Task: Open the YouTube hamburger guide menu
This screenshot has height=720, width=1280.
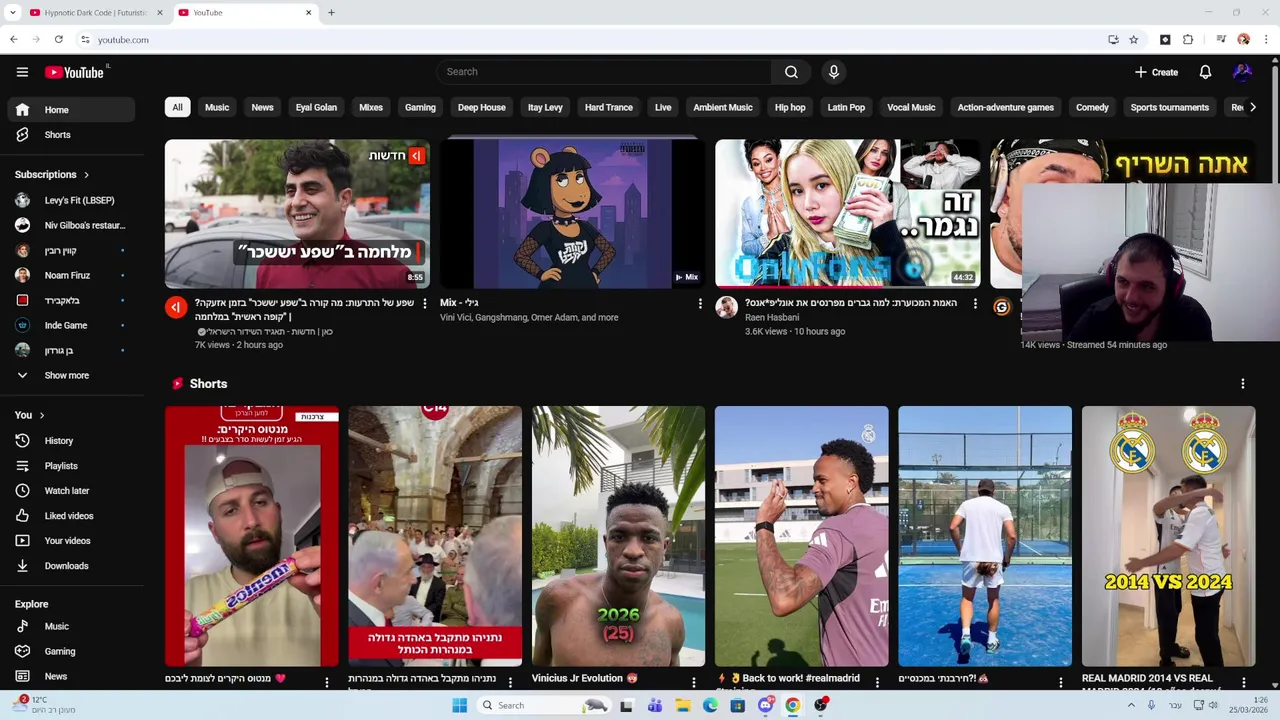Action: tap(22, 72)
